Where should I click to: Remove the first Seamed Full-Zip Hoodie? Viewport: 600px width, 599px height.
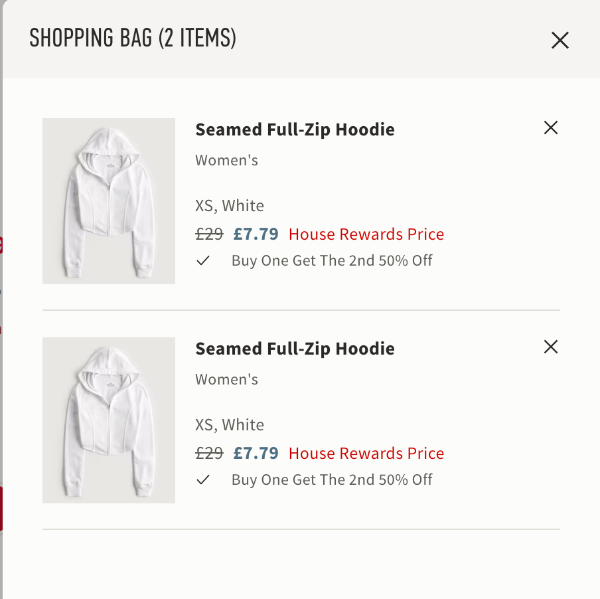click(x=550, y=128)
